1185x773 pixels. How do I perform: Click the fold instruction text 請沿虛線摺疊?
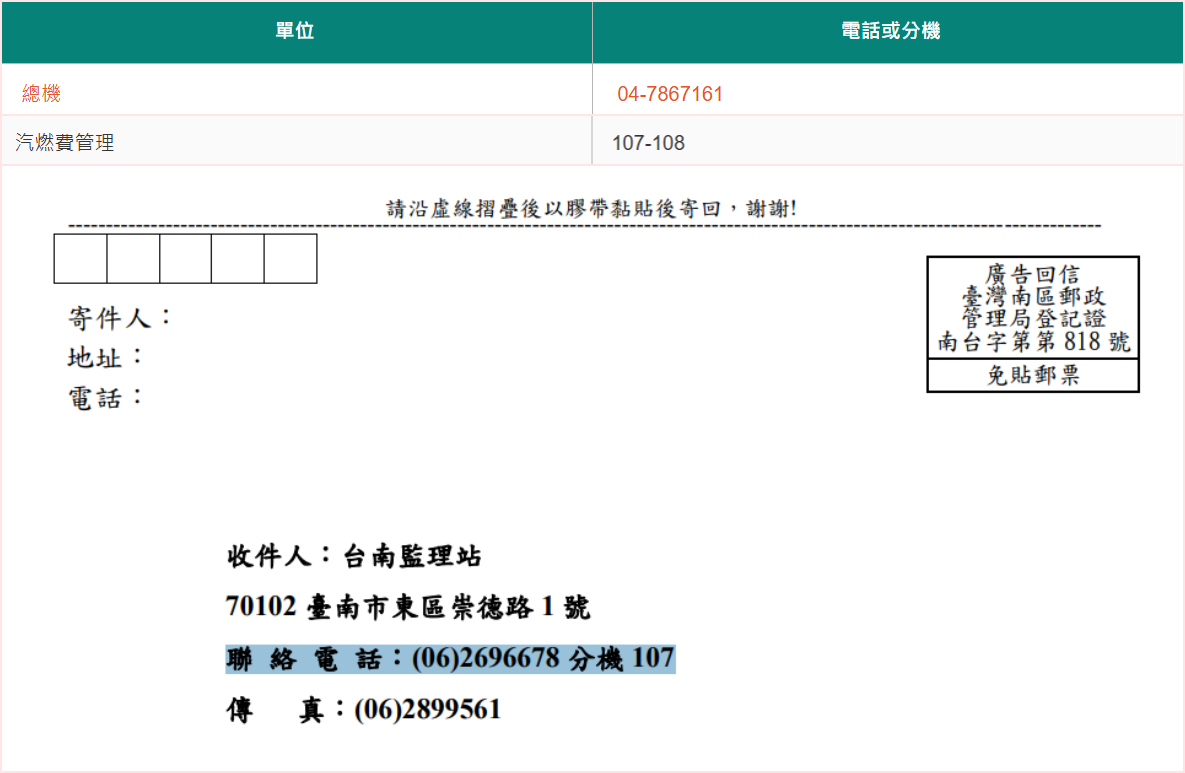[x=591, y=209]
